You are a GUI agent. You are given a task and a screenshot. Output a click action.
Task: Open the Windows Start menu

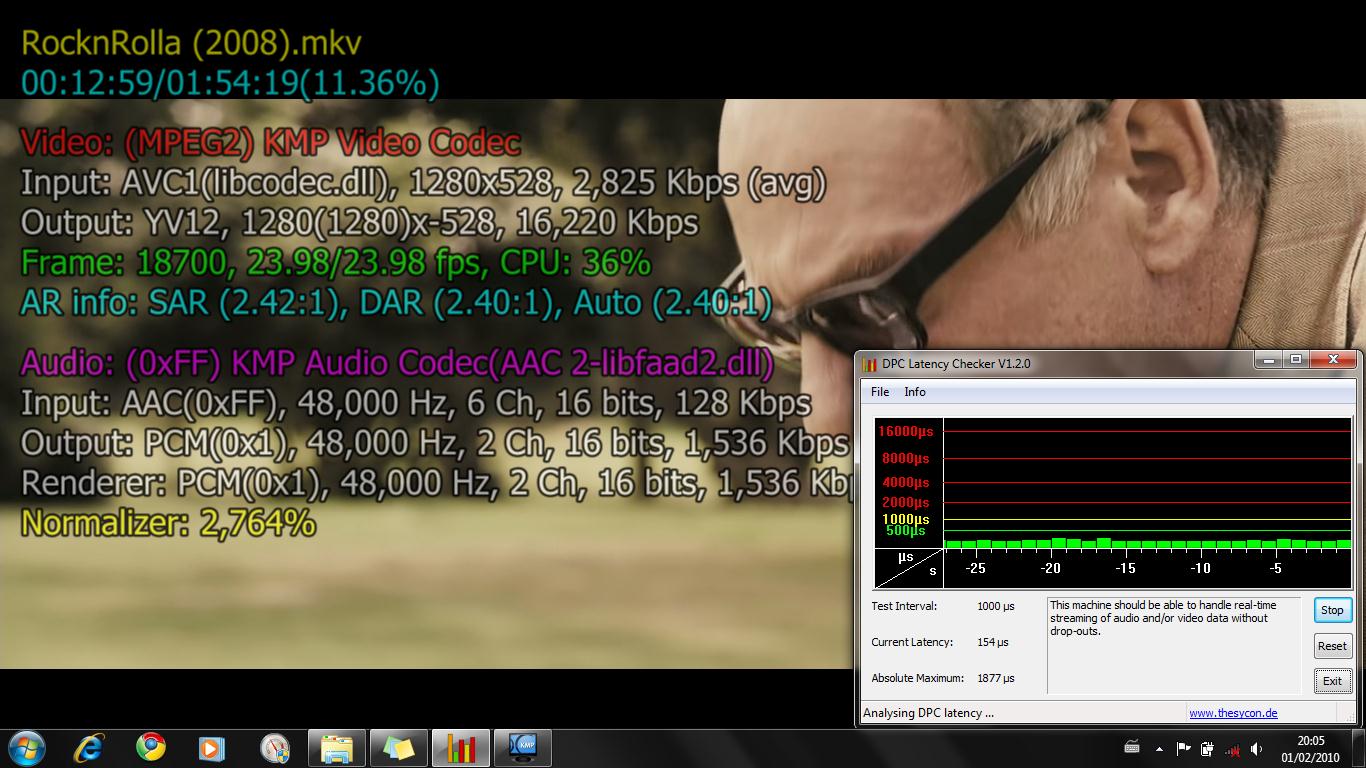point(26,747)
